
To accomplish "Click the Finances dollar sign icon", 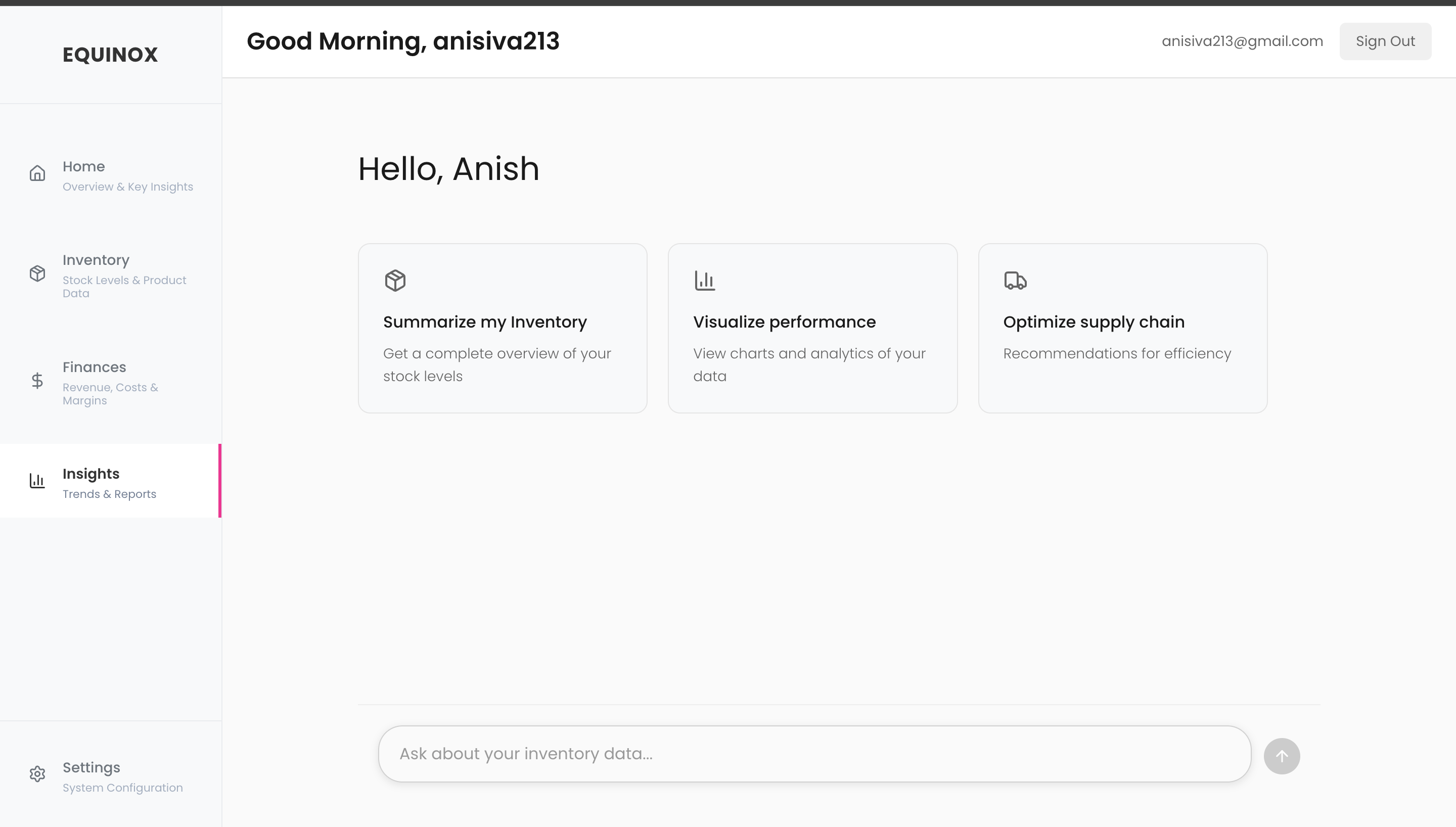I will 37,381.
